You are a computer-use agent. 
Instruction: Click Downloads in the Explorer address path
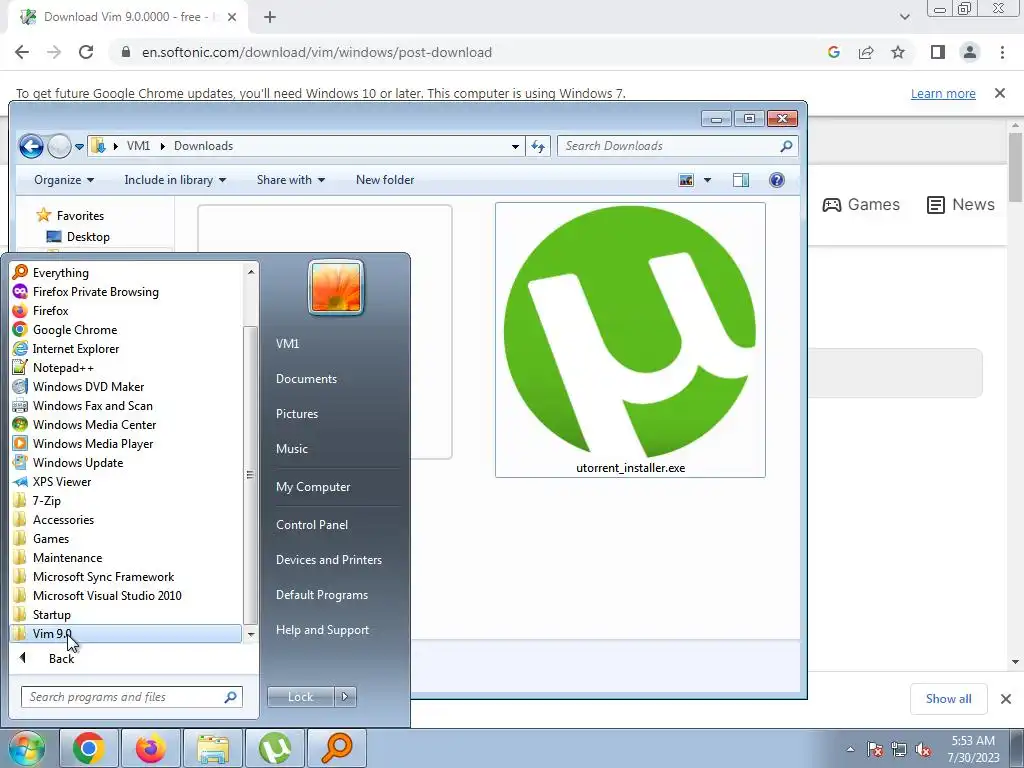point(203,146)
